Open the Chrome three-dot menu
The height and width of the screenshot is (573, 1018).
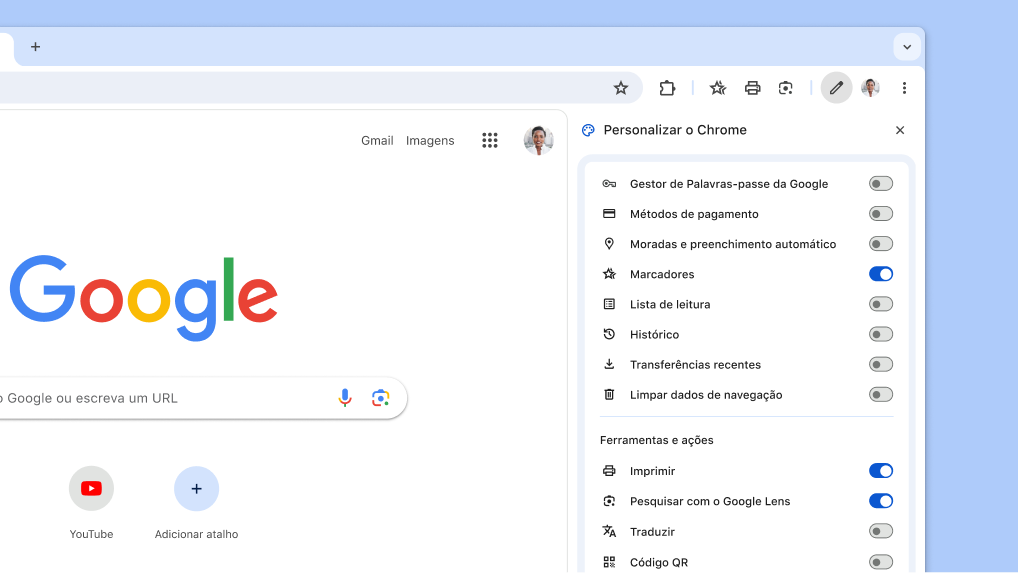pos(904,88)
